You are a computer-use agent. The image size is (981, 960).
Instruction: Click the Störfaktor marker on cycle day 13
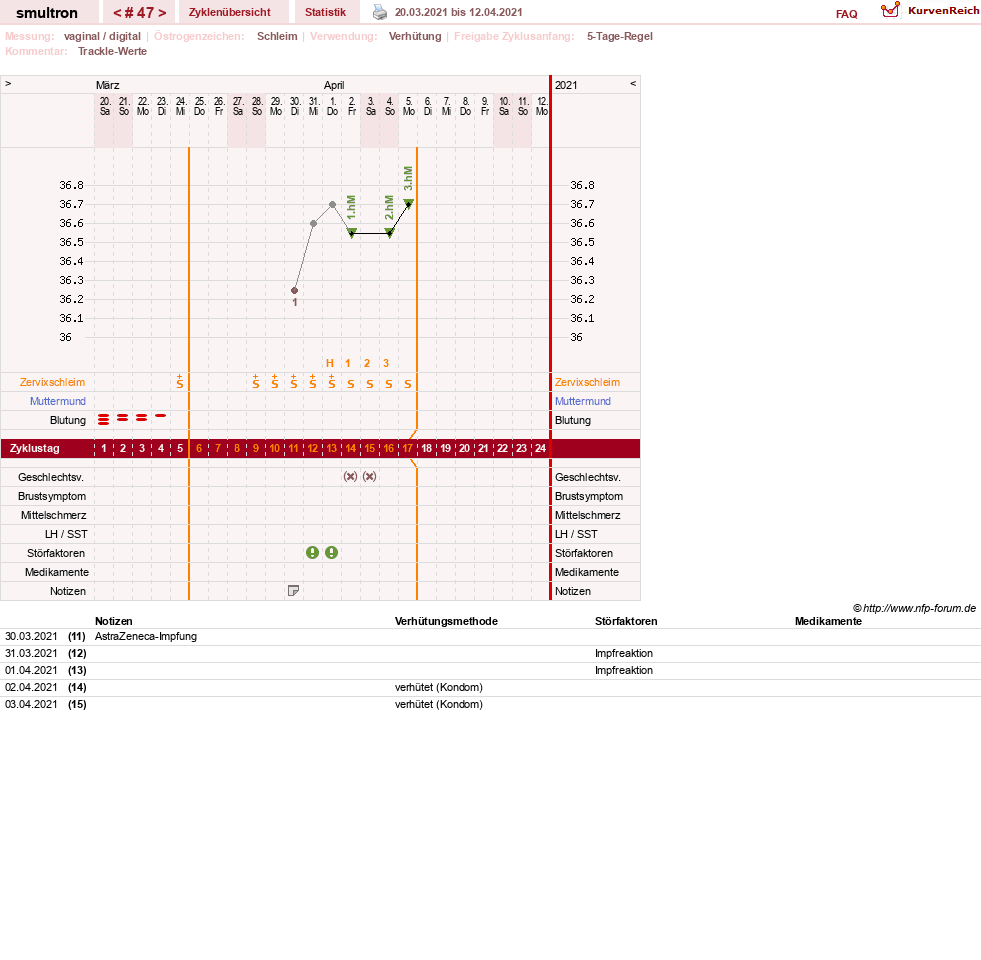pos(332,553)
